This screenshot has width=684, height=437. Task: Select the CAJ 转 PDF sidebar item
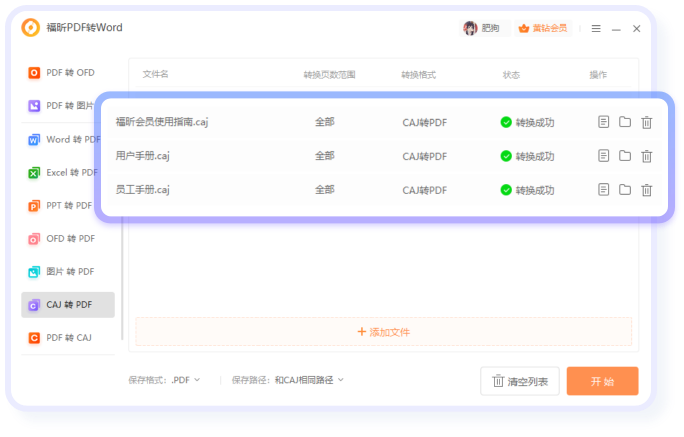[x=68, y=305]
